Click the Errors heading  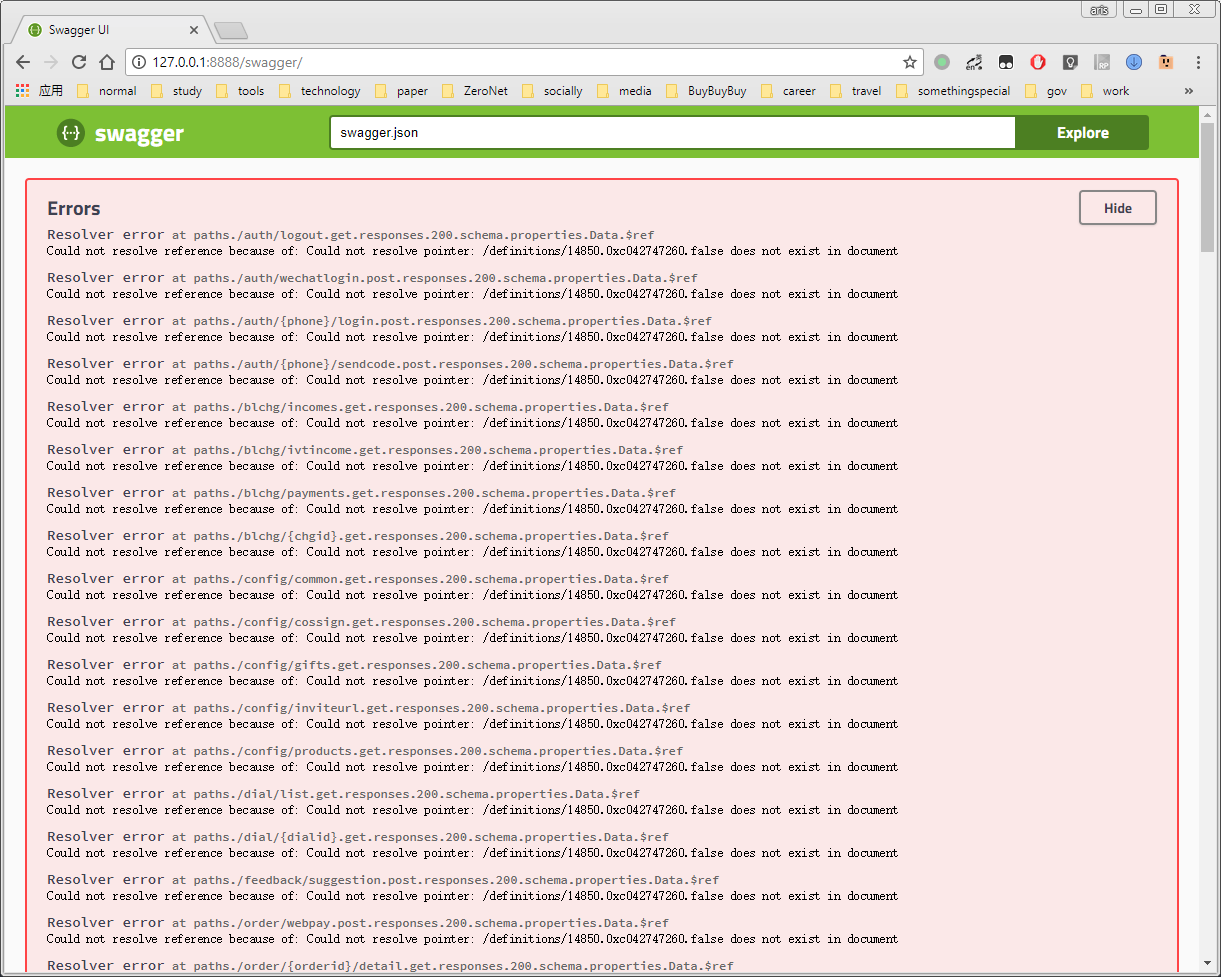(x=74, y=208)
